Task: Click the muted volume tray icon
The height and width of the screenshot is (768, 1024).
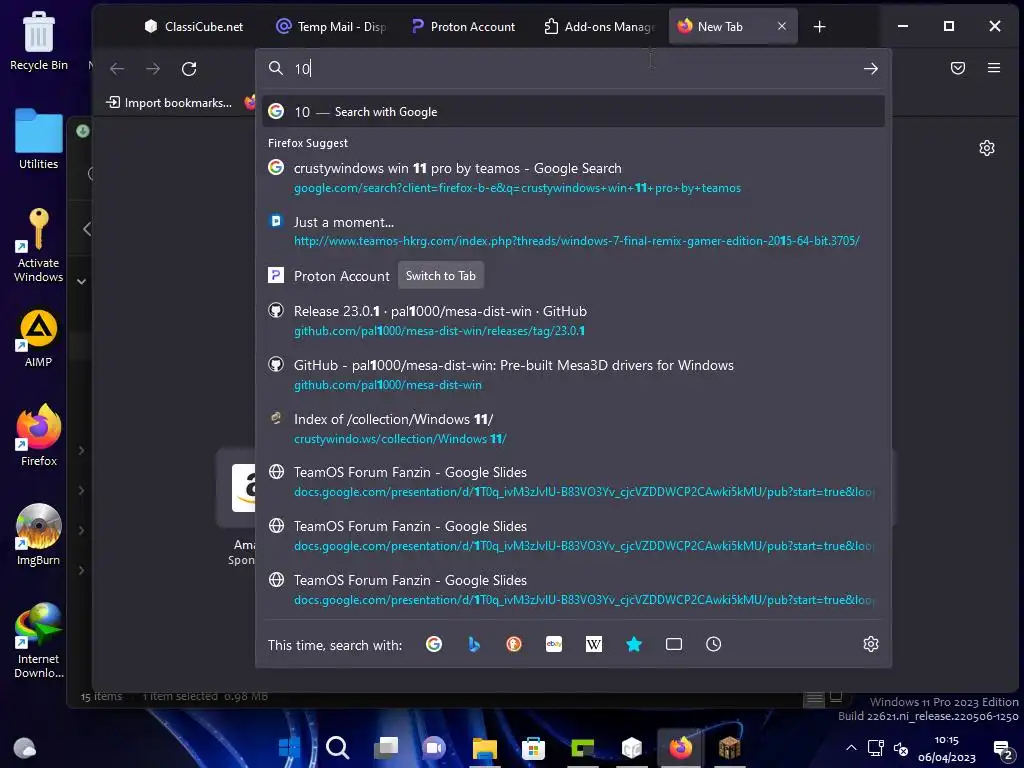Action: [901, 748]
